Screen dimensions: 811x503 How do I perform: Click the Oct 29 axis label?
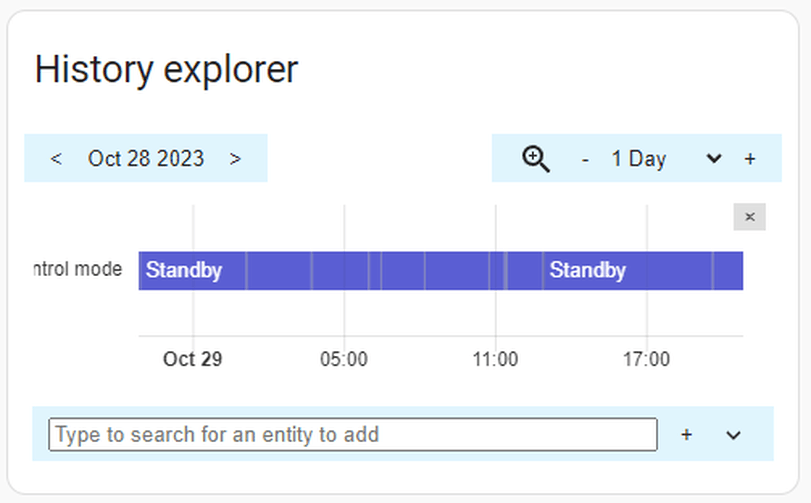click(x=192, y=359)
